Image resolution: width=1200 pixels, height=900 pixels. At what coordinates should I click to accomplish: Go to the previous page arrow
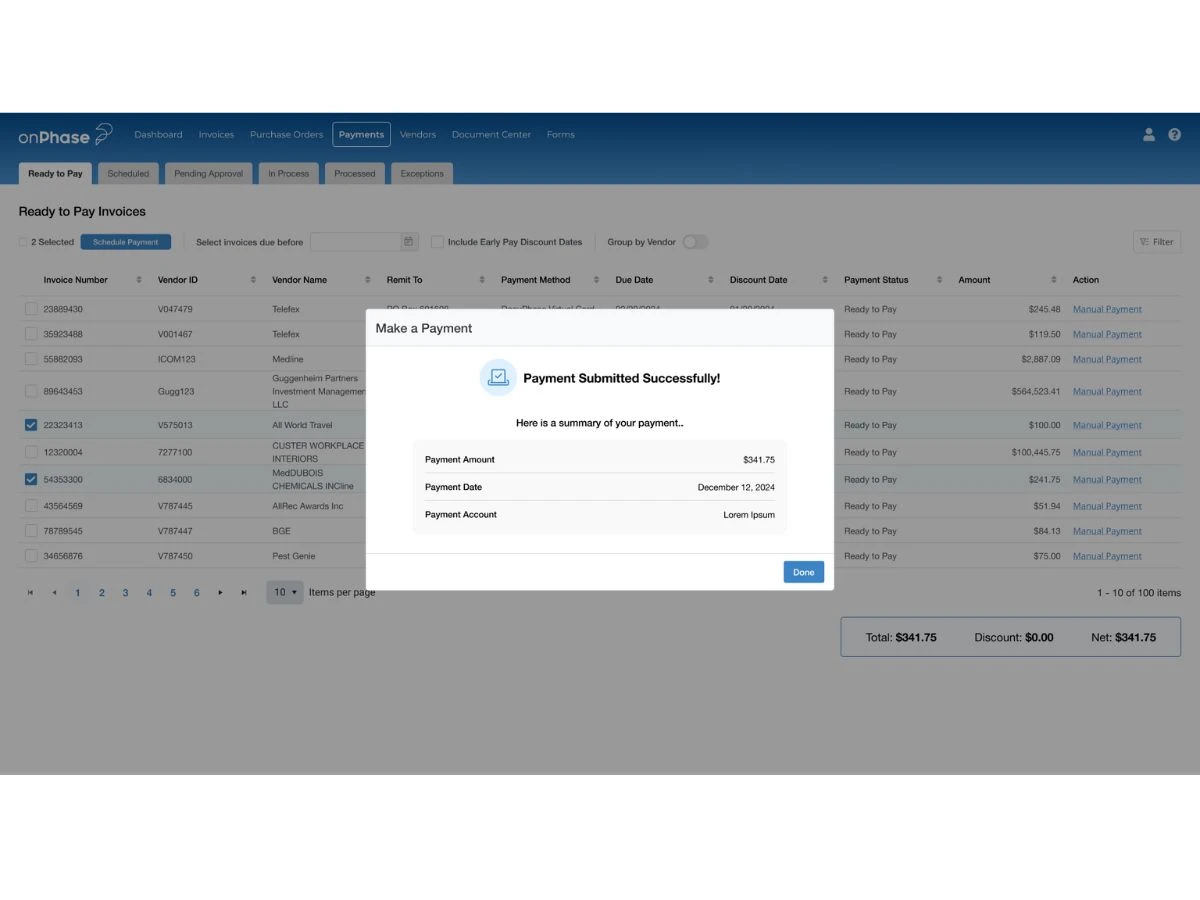coord(54,593)
